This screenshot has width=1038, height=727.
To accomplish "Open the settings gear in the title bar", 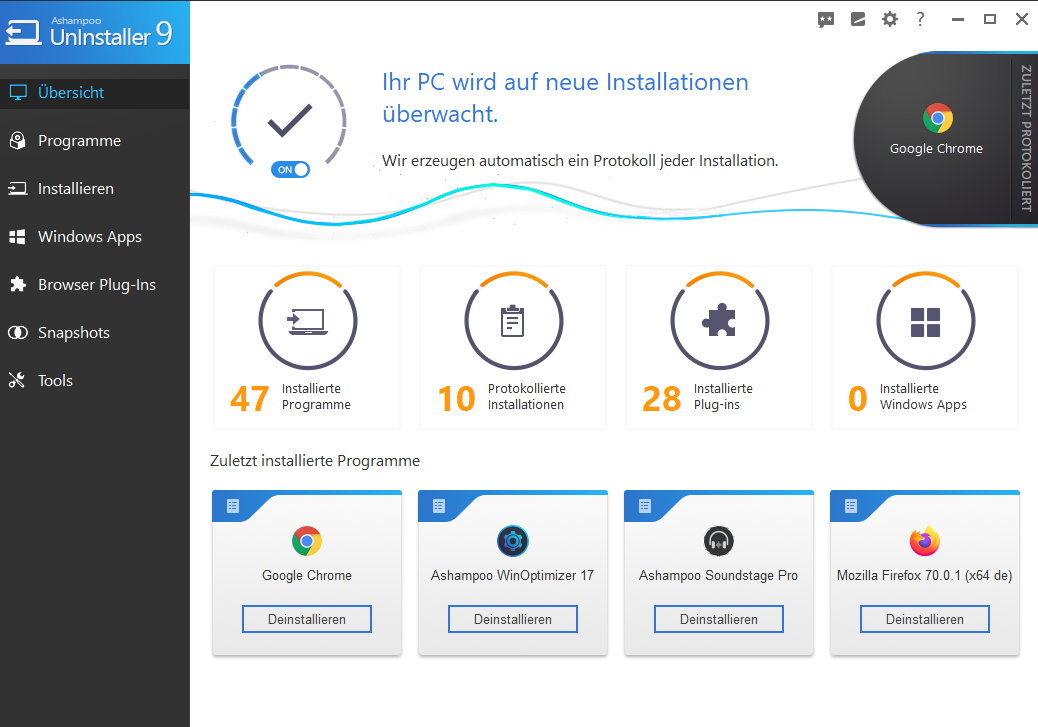I will pyautogui.click(x=889, y=18).
